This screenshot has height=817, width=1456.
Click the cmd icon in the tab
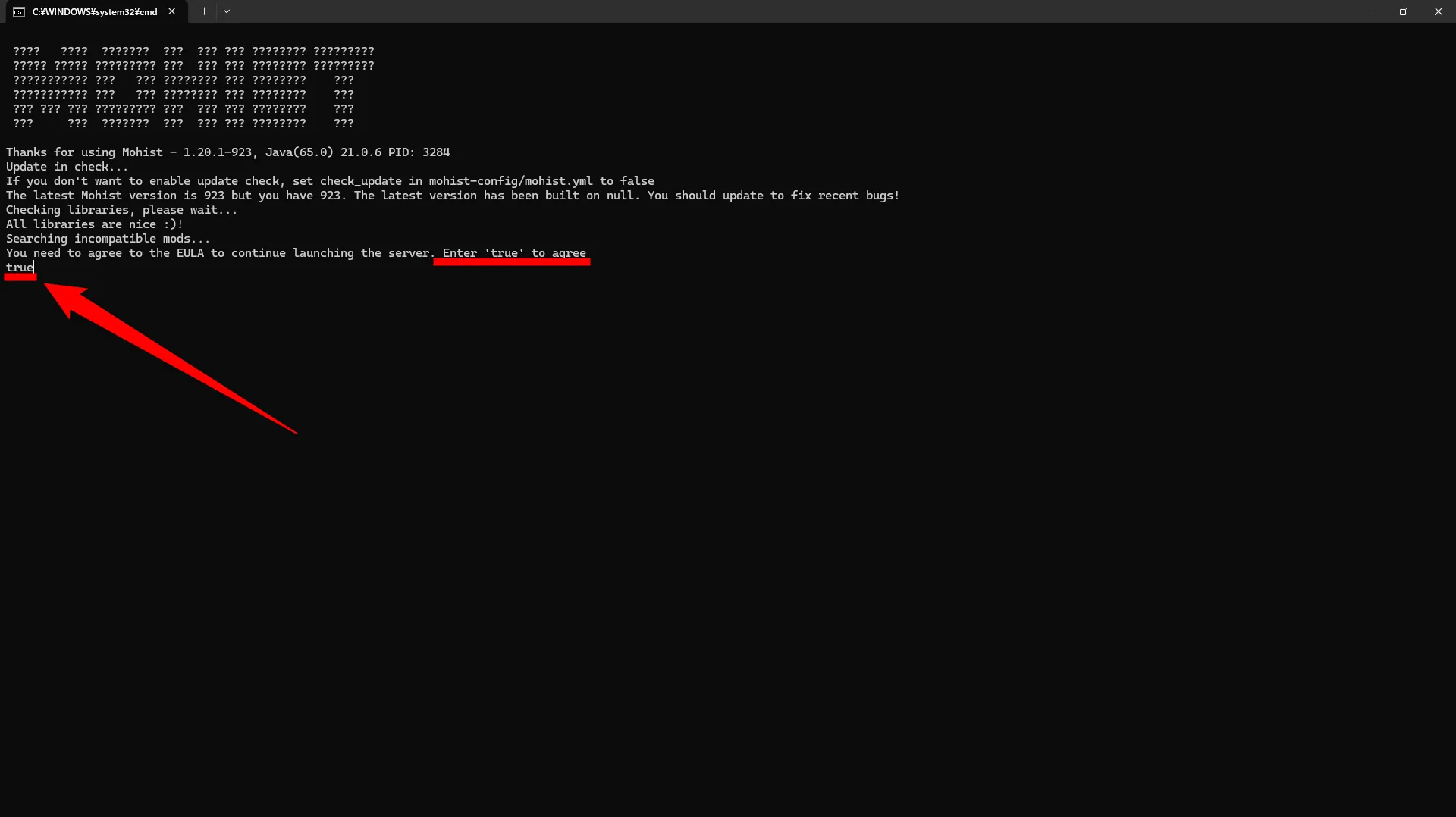19,12
